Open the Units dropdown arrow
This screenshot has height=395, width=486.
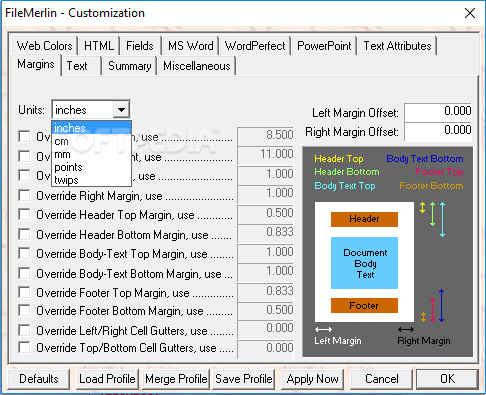(121, 109)
